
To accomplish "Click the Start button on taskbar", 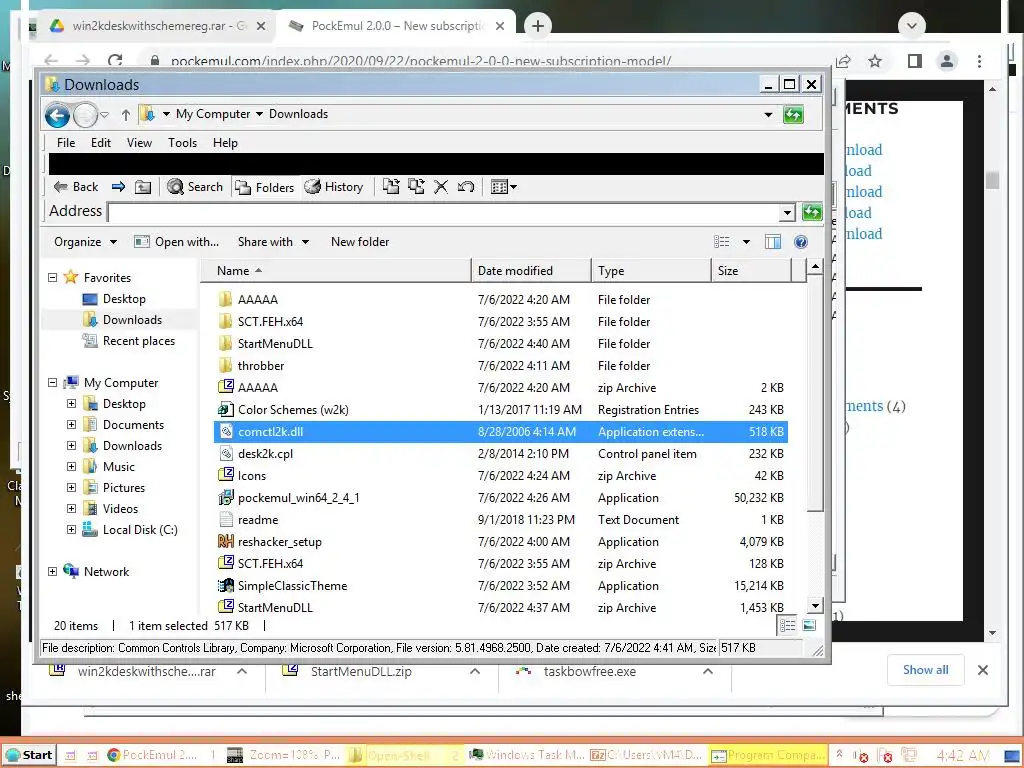I will (x=28, y=755).
